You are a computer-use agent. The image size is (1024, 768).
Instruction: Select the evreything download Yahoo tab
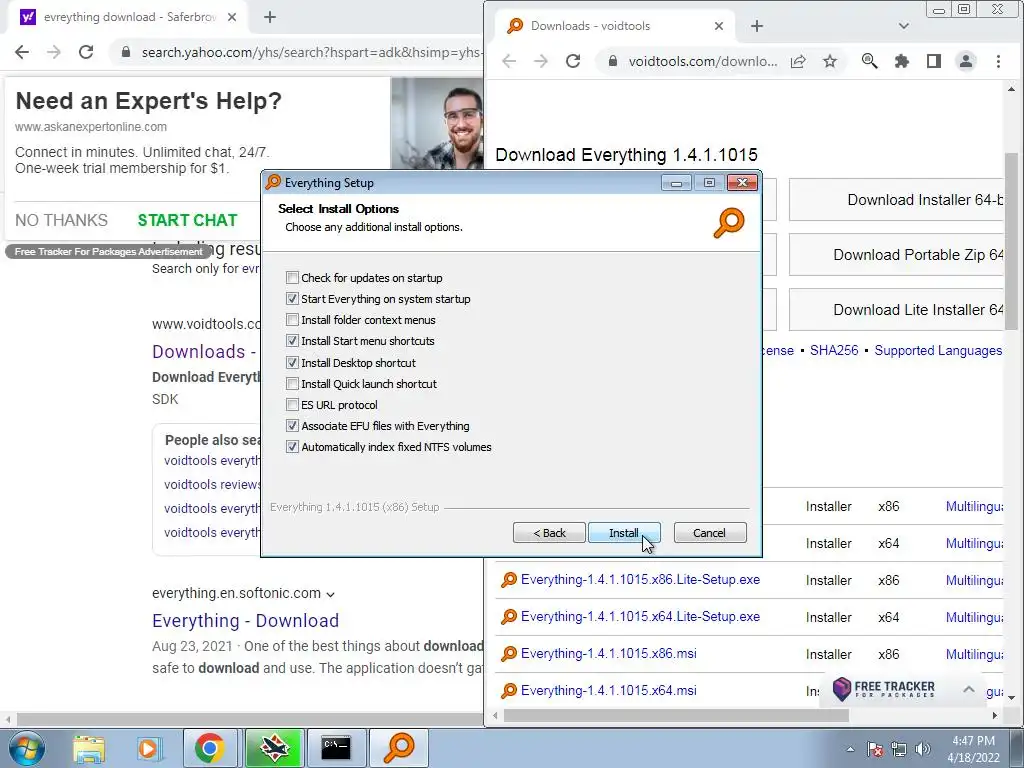click(129, 17)
